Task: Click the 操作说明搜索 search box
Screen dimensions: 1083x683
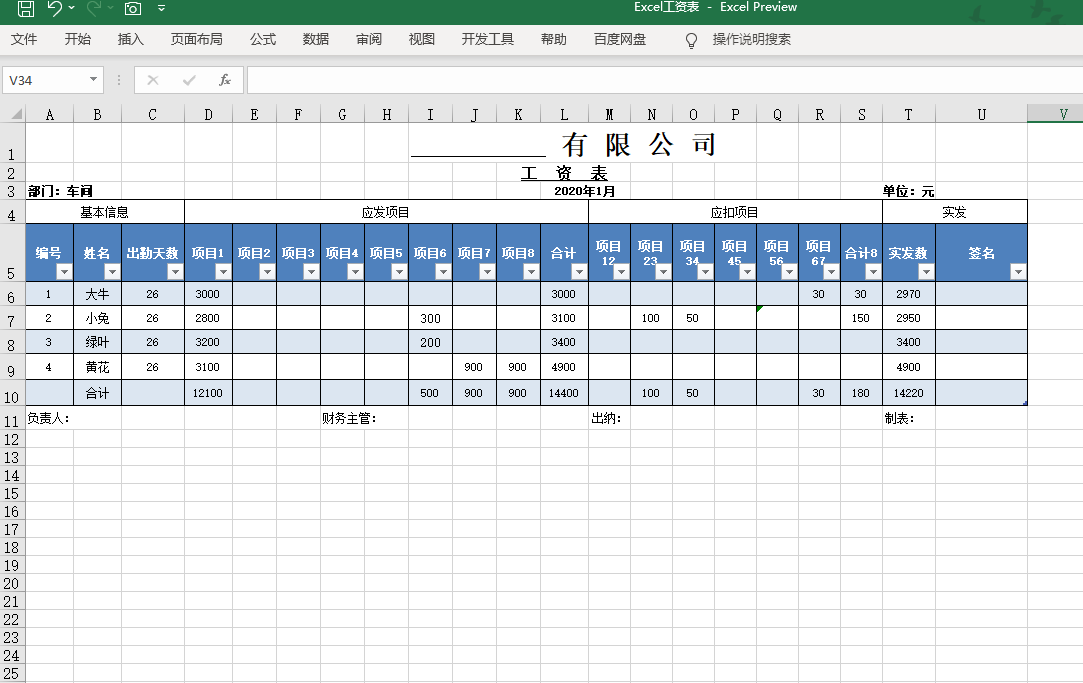Action: click(751, 39)
